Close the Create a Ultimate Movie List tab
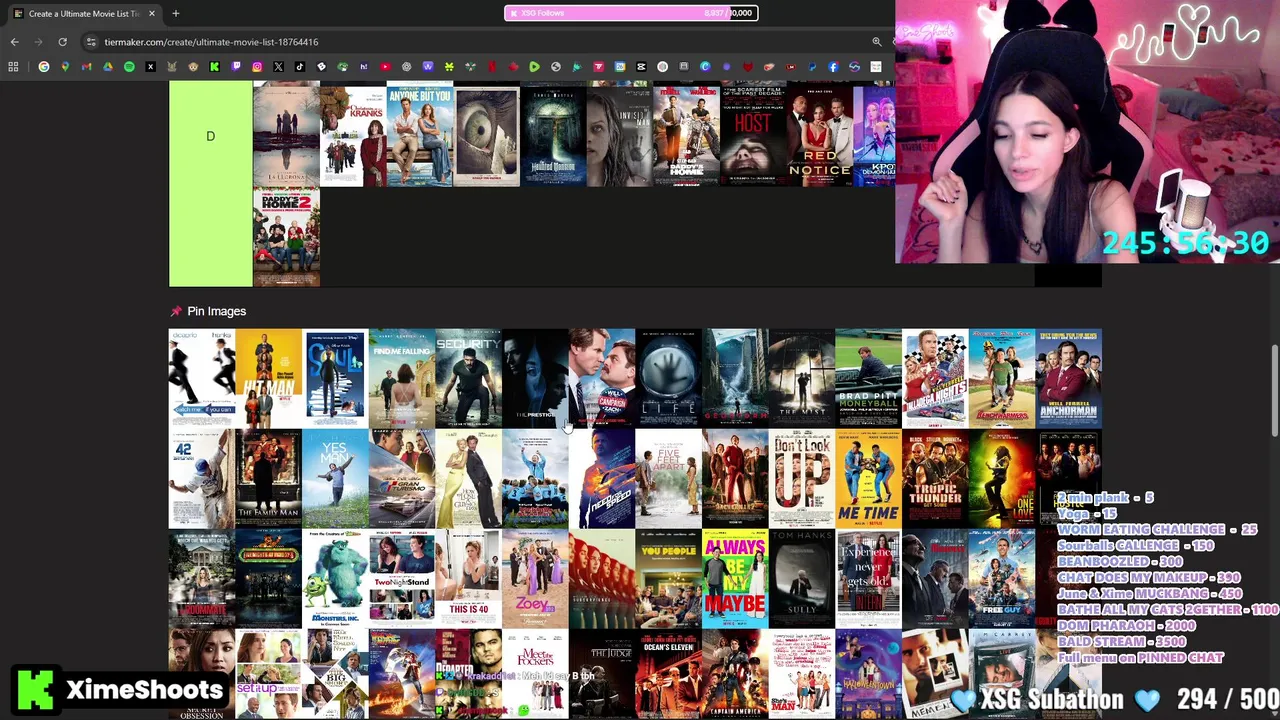Viewport: 1280px width, 720px height. tap(151, 13)
